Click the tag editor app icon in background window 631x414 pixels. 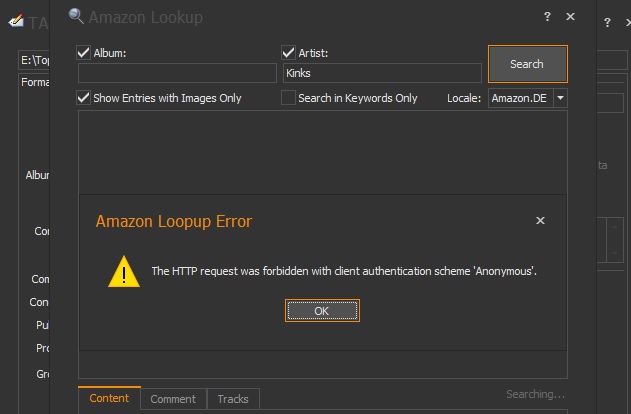14,22
